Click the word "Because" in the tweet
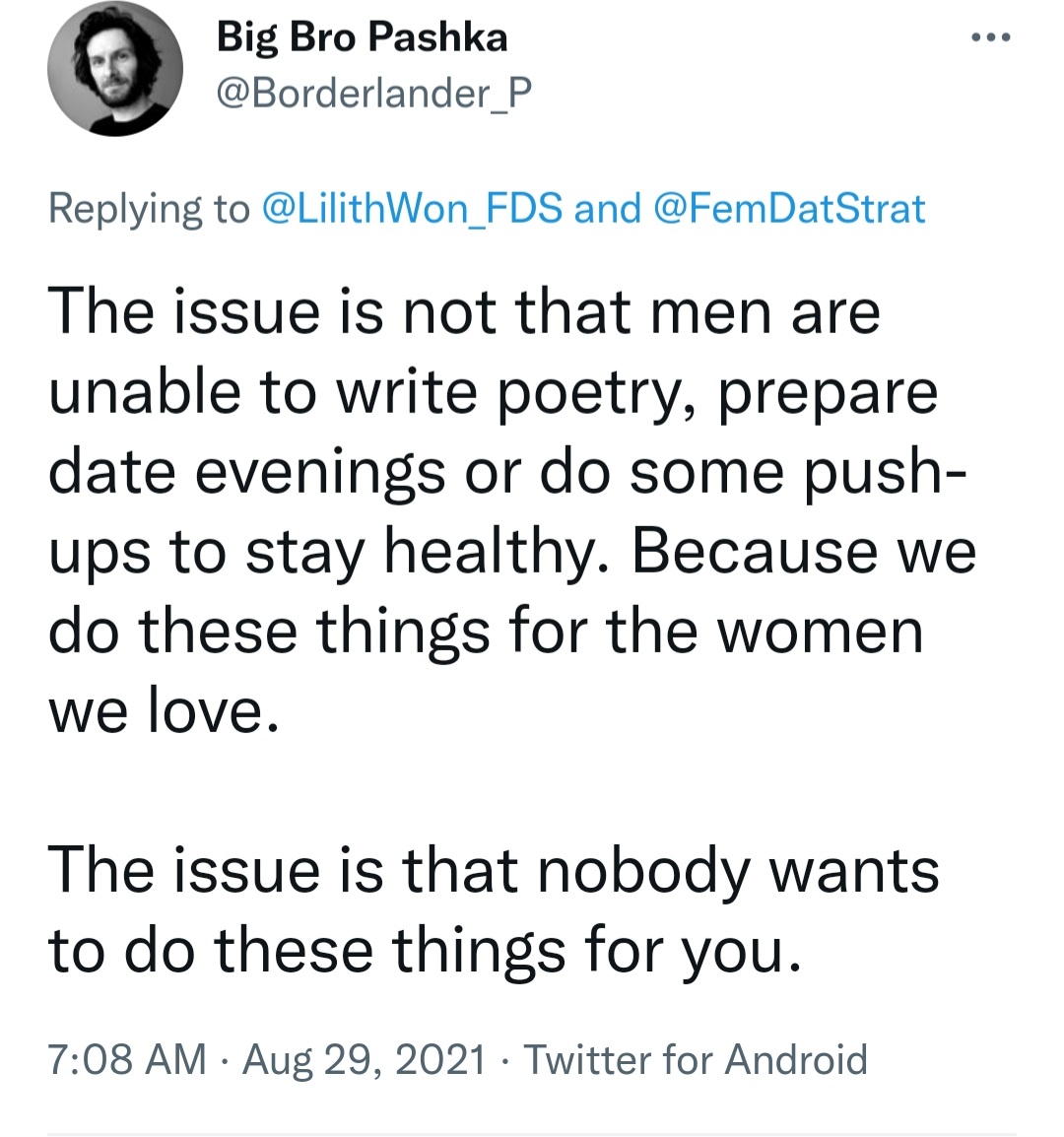This screenshot has width=1064, height=1137. [756, 551]
